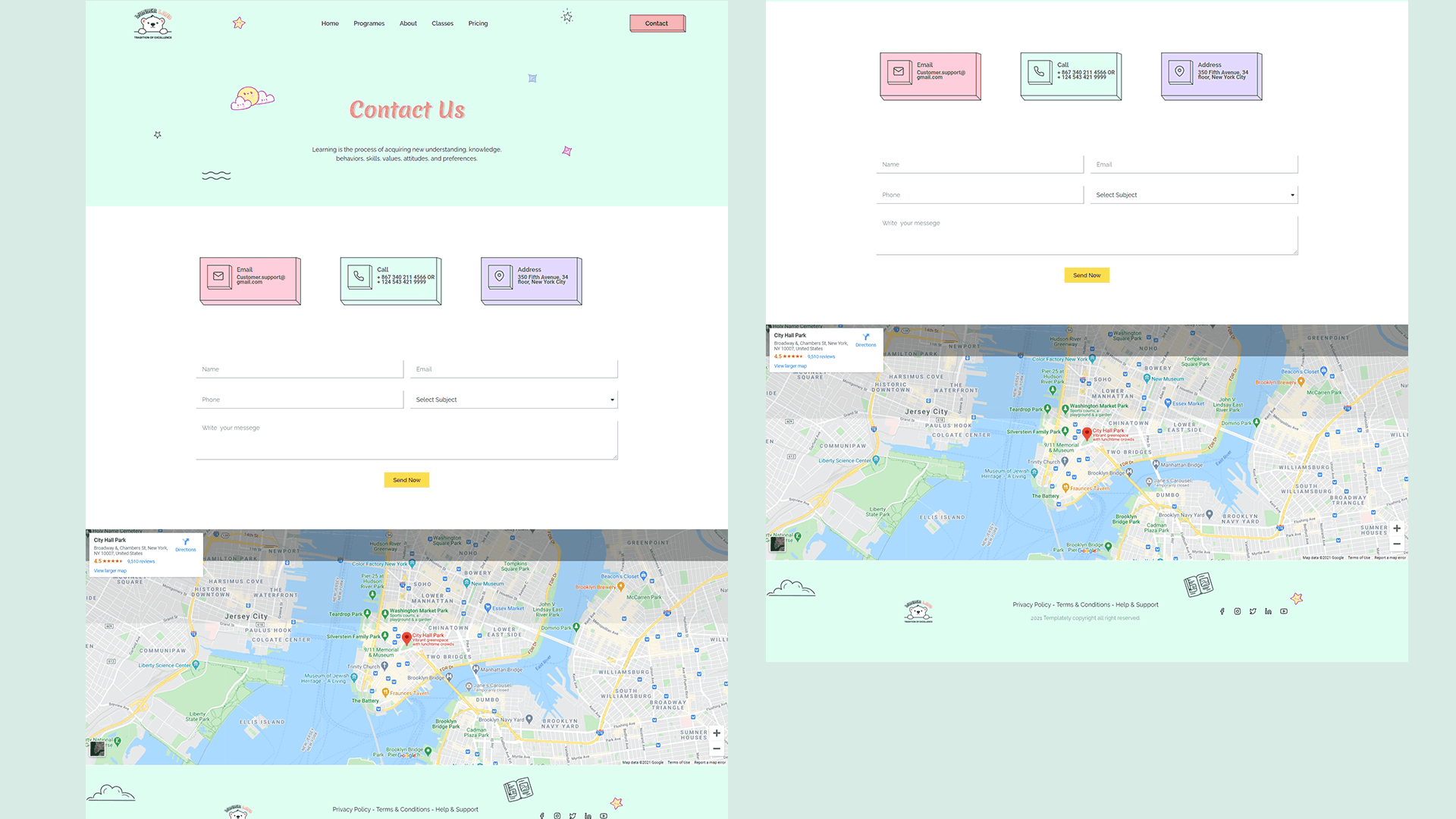1456x819 pixels.
Task: Go to Pricing in navigation menu
Action: coord(478,24)
